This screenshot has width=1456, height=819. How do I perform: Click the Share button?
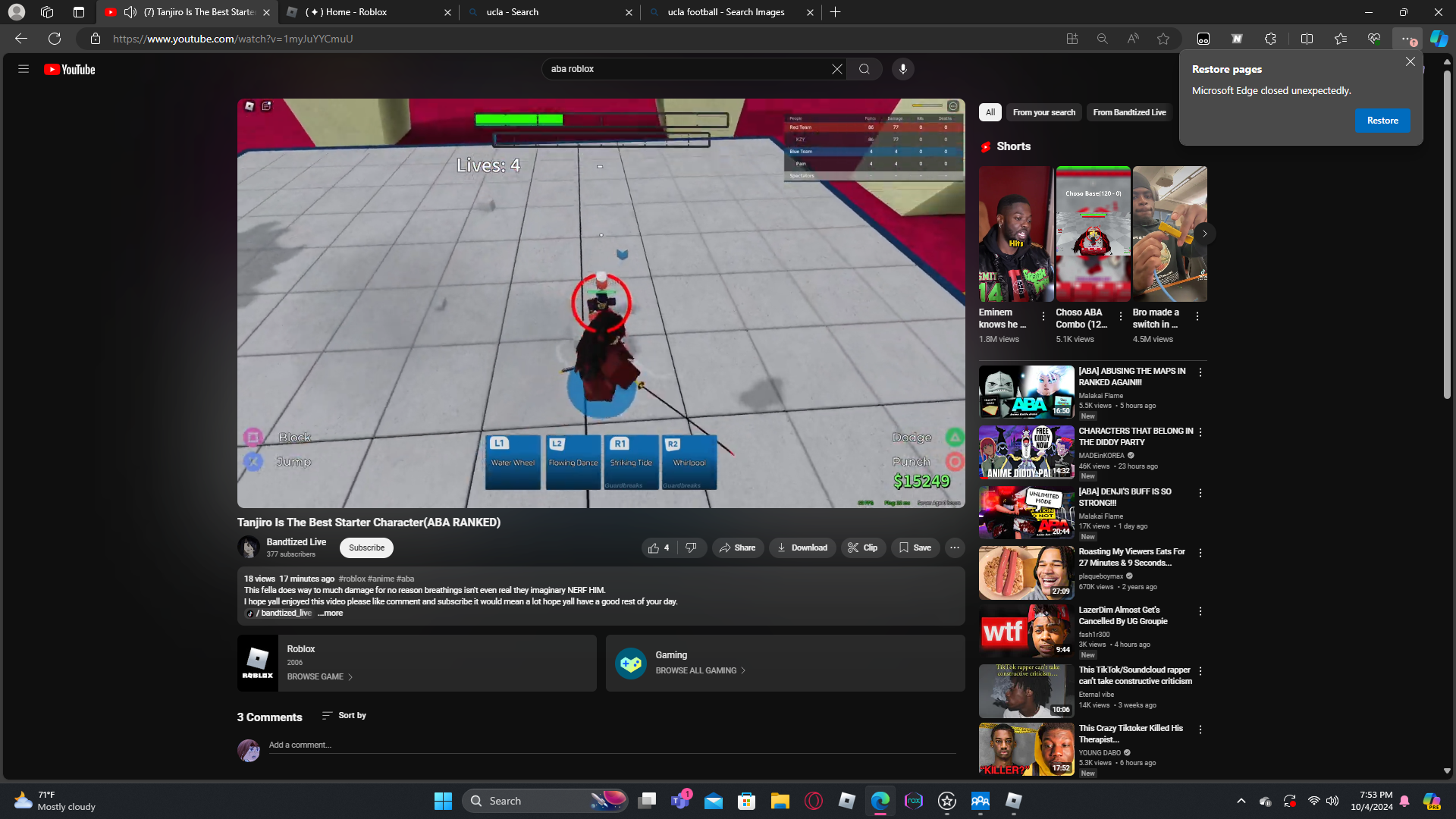click(x=738, y=548)
